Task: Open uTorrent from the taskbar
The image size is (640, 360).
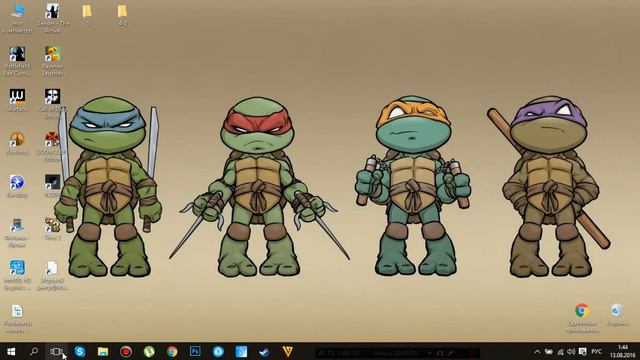Action: point(149,351)
